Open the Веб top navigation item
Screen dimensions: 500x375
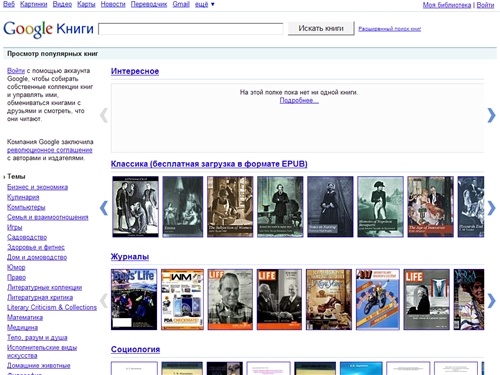click(9, 4)
